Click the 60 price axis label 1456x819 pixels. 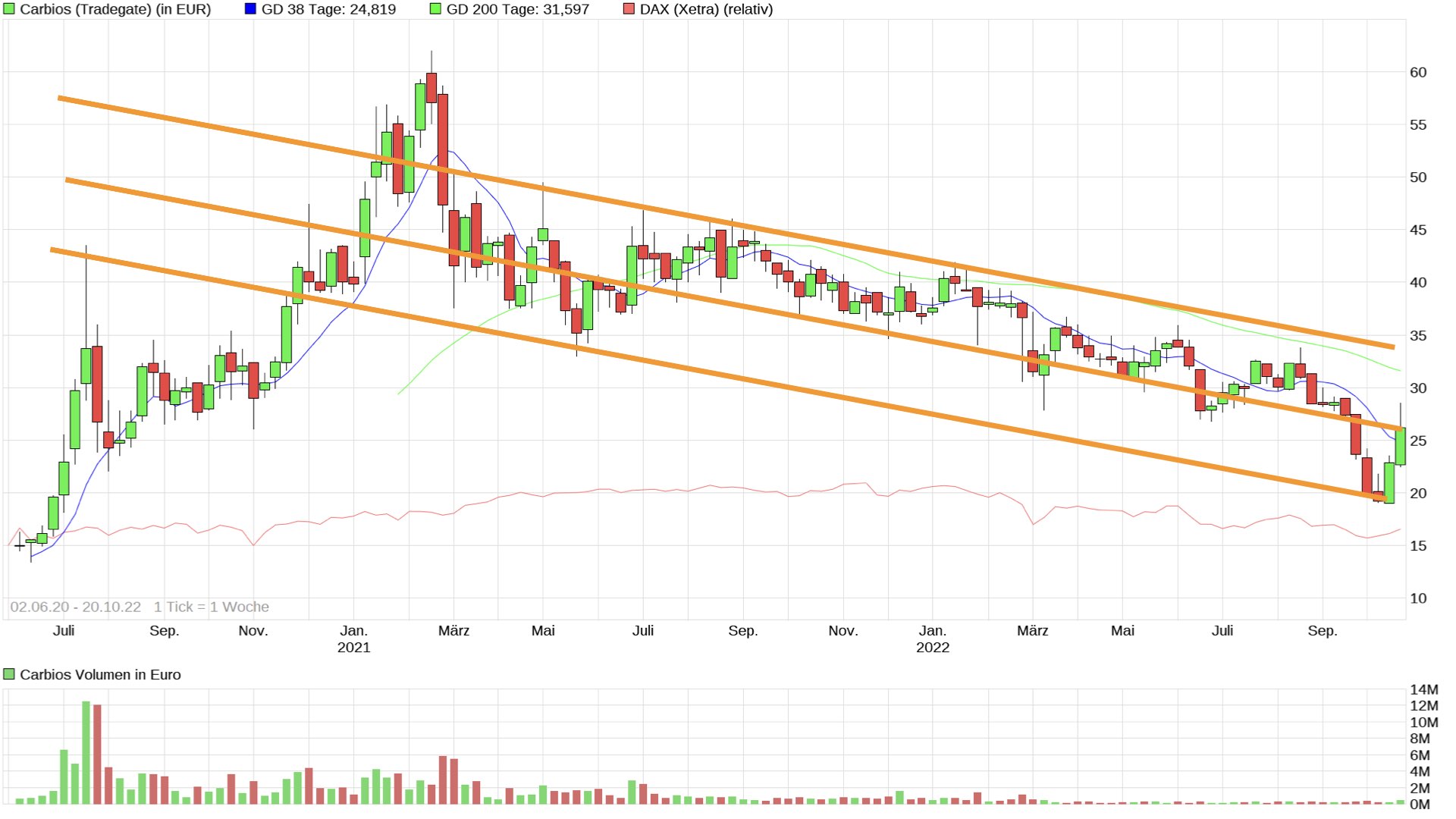(x=1417, y=72)
